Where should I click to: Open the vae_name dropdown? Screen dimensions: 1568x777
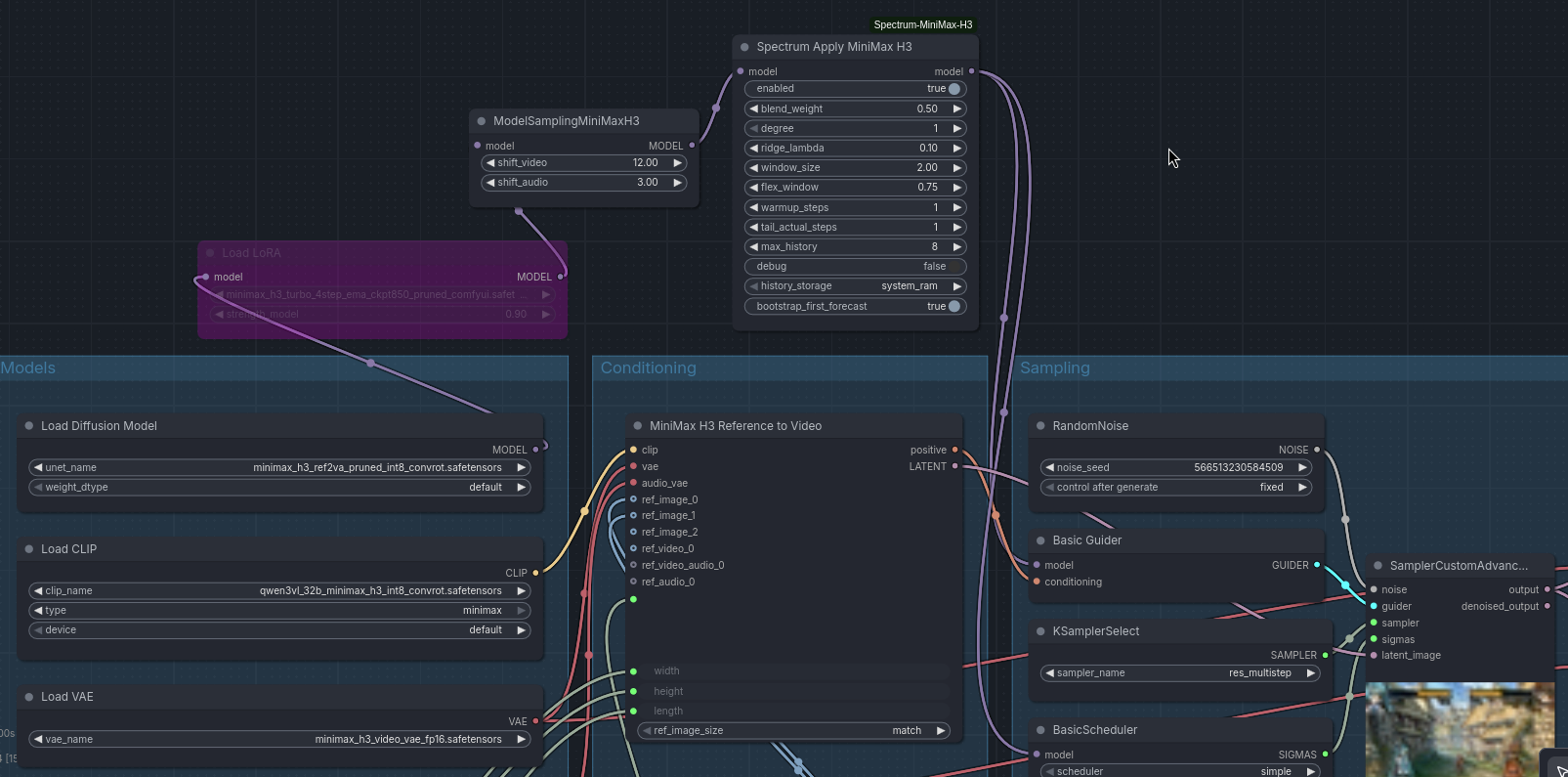(279, 740)
